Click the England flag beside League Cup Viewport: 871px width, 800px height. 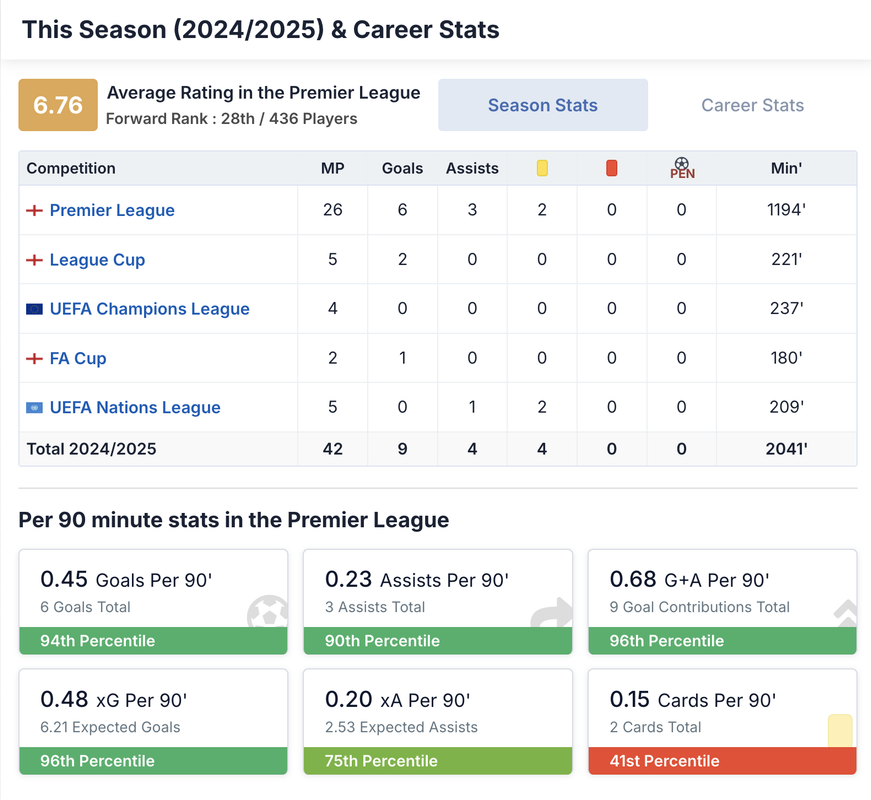(34, 260)
